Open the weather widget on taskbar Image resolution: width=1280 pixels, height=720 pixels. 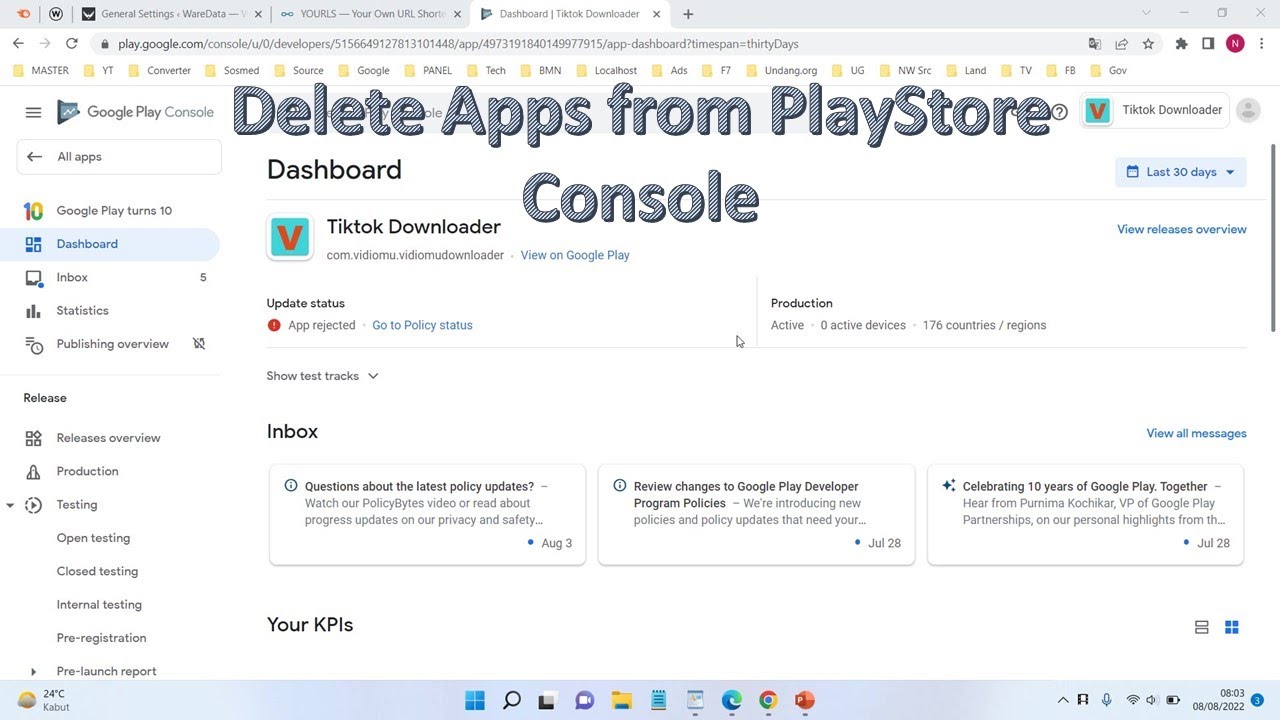click(45, 700)
